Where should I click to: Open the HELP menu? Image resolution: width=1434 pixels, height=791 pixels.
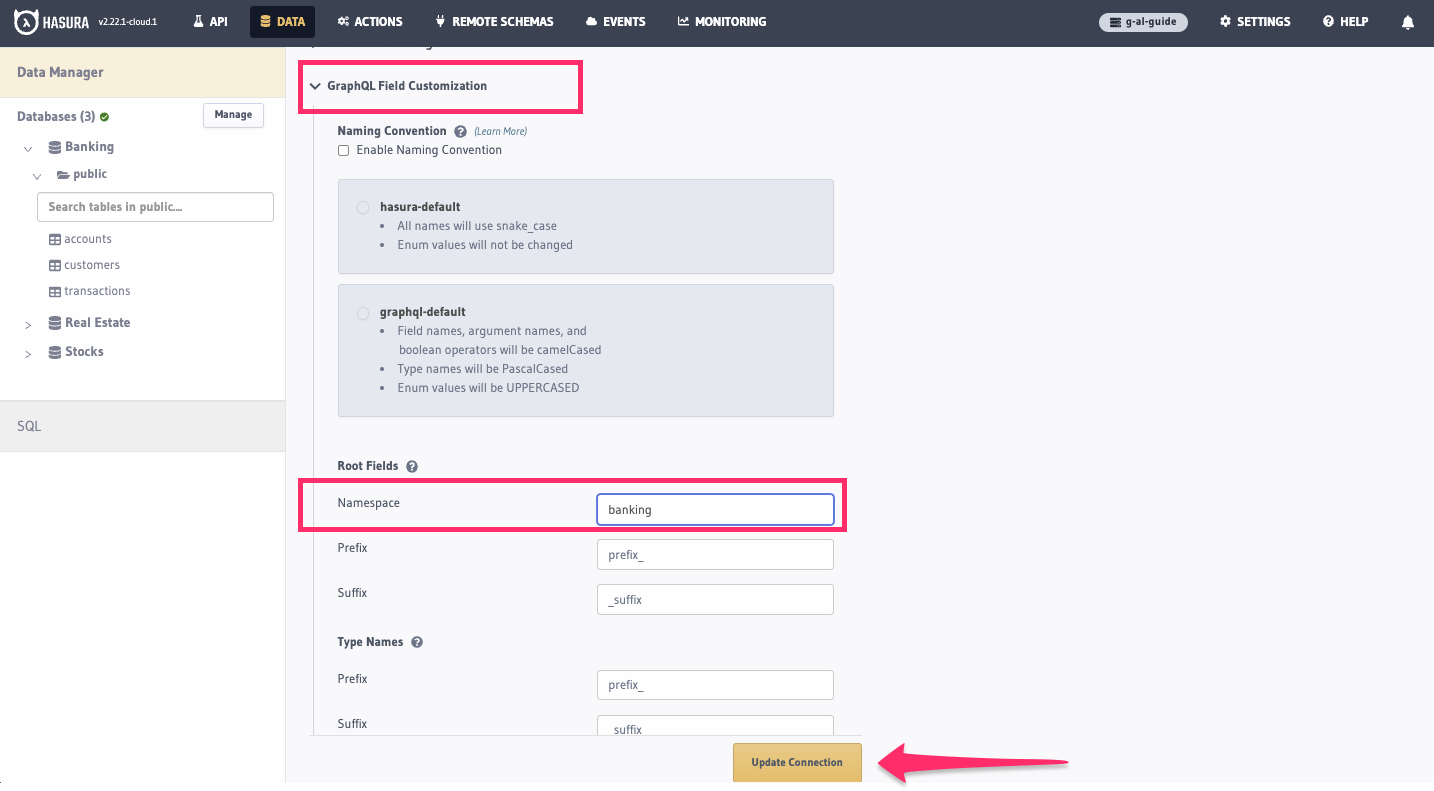point(1345,21)
